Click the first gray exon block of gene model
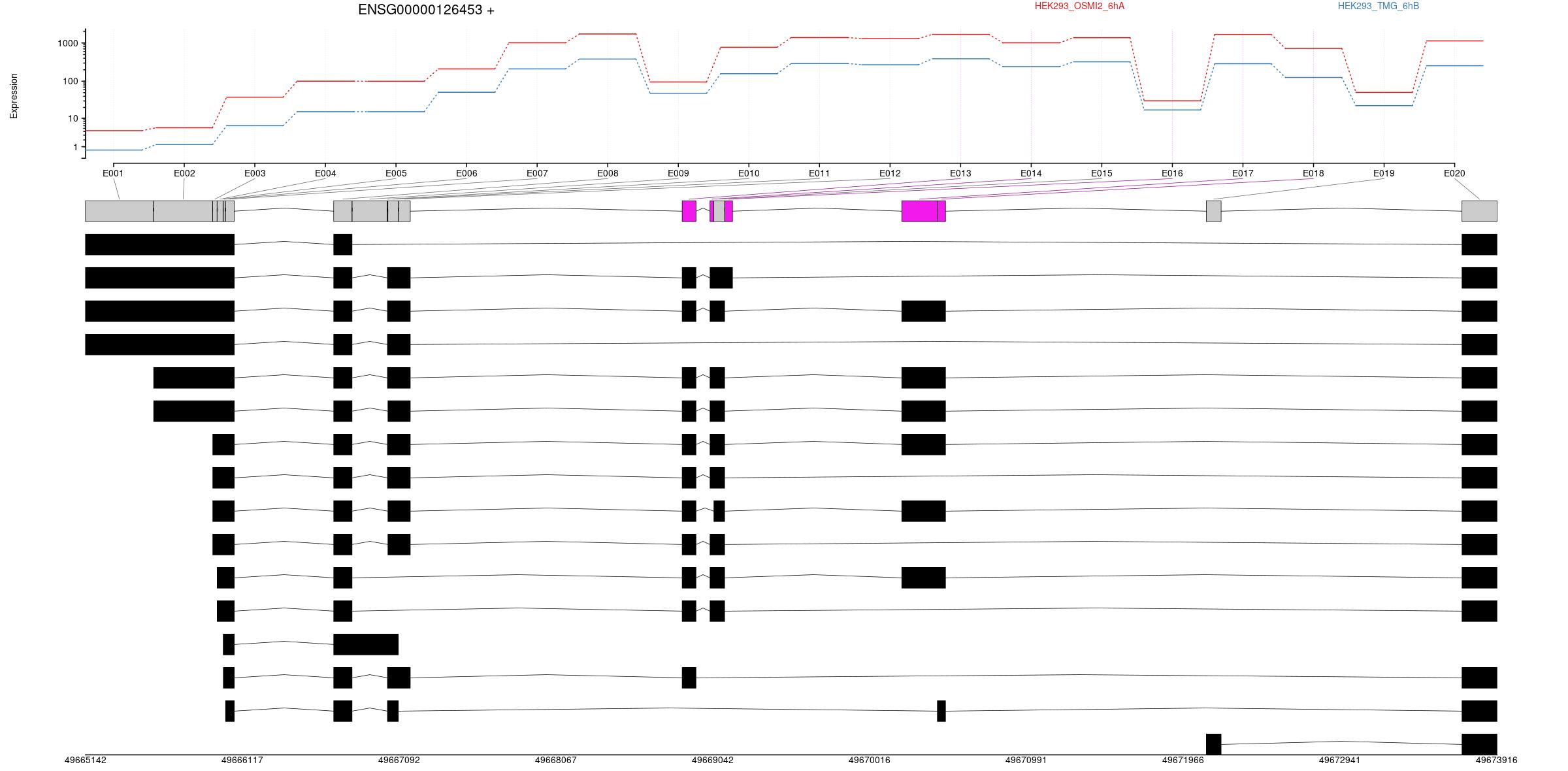This screenshot has width=1568, height=771. coord(120,211)
